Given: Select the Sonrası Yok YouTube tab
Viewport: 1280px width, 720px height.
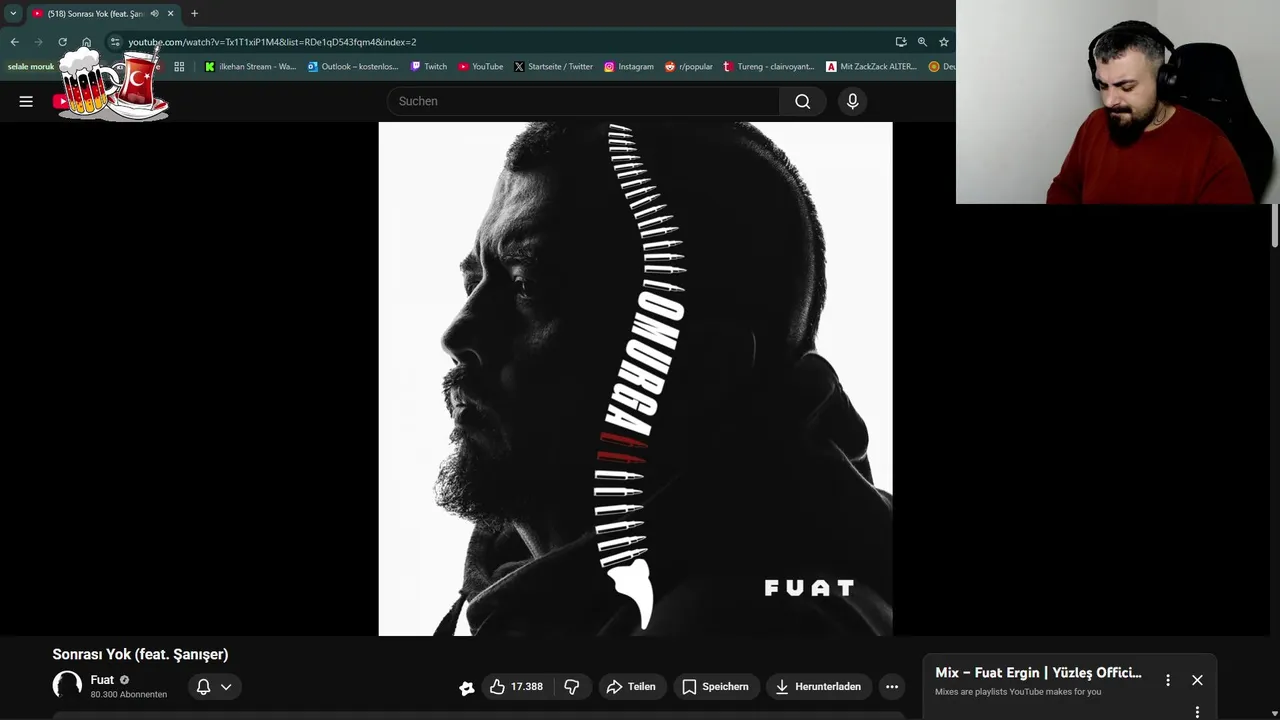Looking at the screenshot, I should click(x=95, y=14).
